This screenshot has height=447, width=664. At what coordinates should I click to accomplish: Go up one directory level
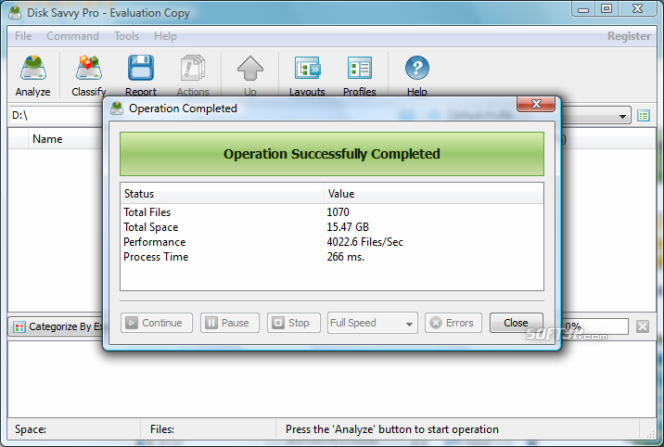(x=250, y=68)
